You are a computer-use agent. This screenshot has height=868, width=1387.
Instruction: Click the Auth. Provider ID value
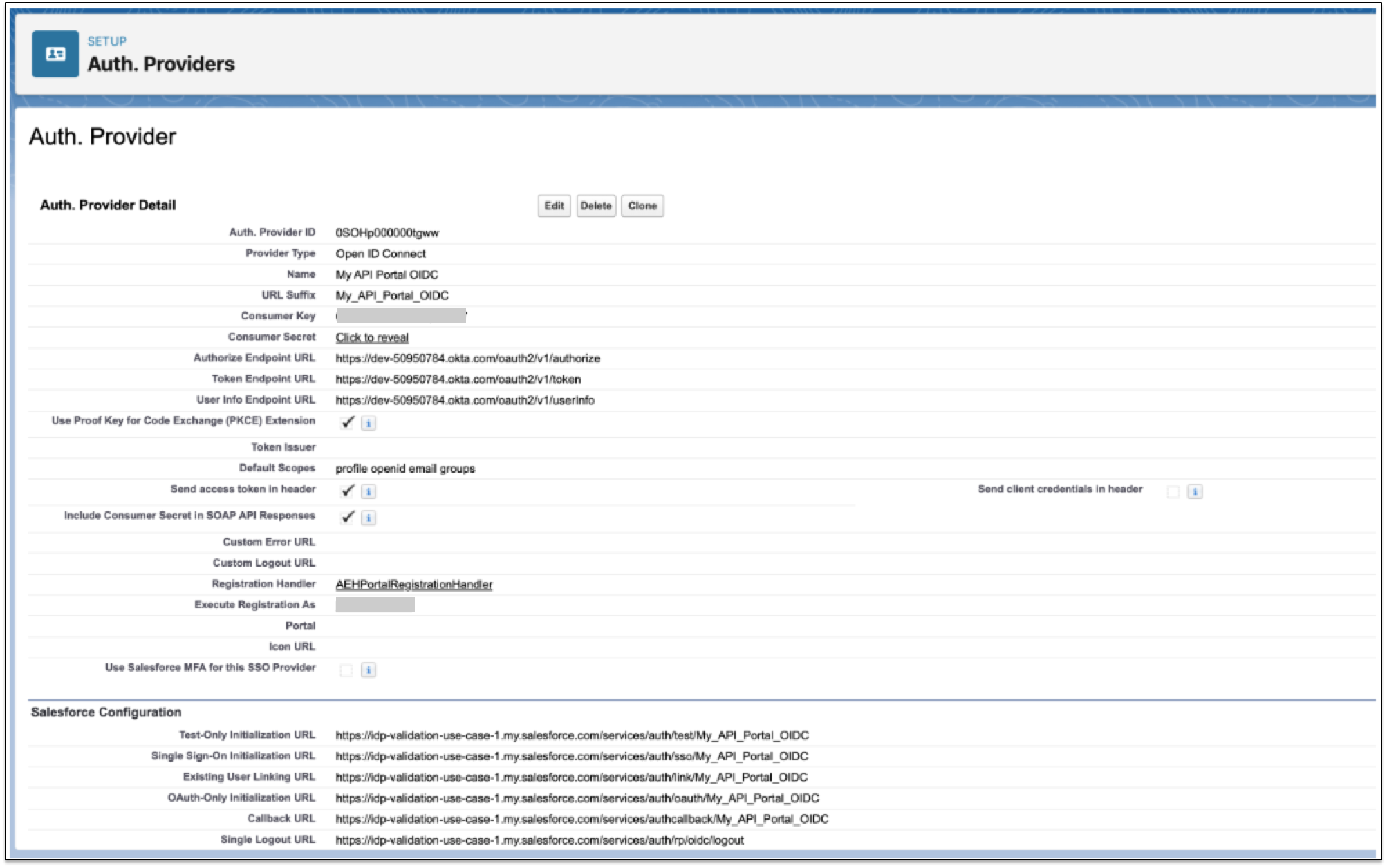[387, 233]
